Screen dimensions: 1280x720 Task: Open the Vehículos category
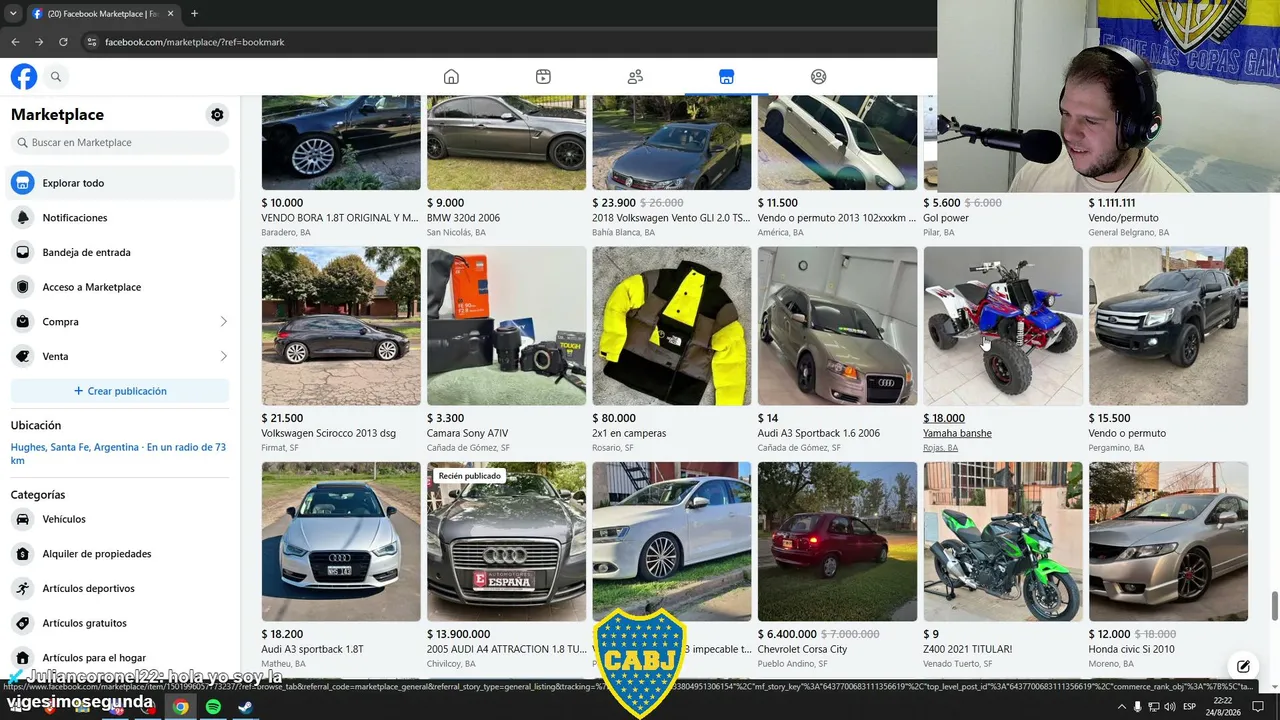coord(122,520)
